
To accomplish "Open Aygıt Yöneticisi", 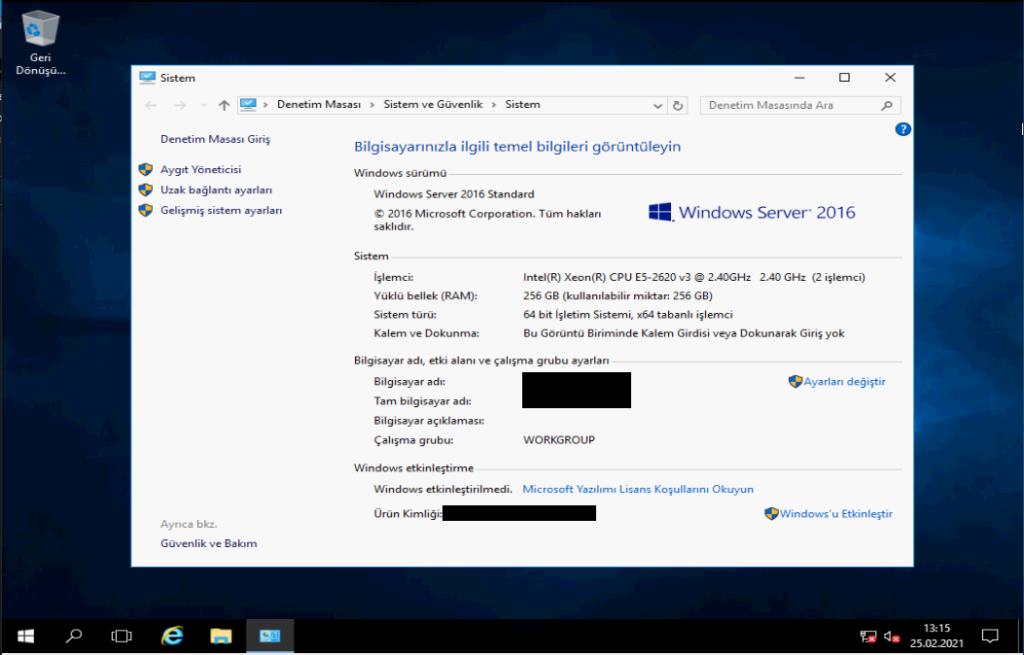I will click(x=200, y=169).
